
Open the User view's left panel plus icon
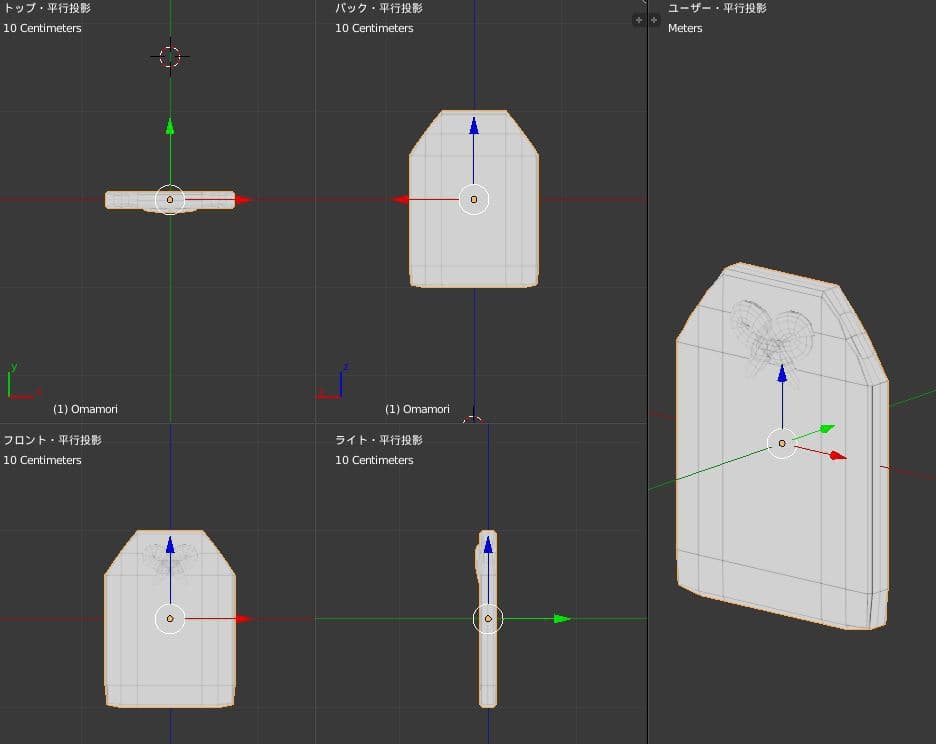point(655,20)
